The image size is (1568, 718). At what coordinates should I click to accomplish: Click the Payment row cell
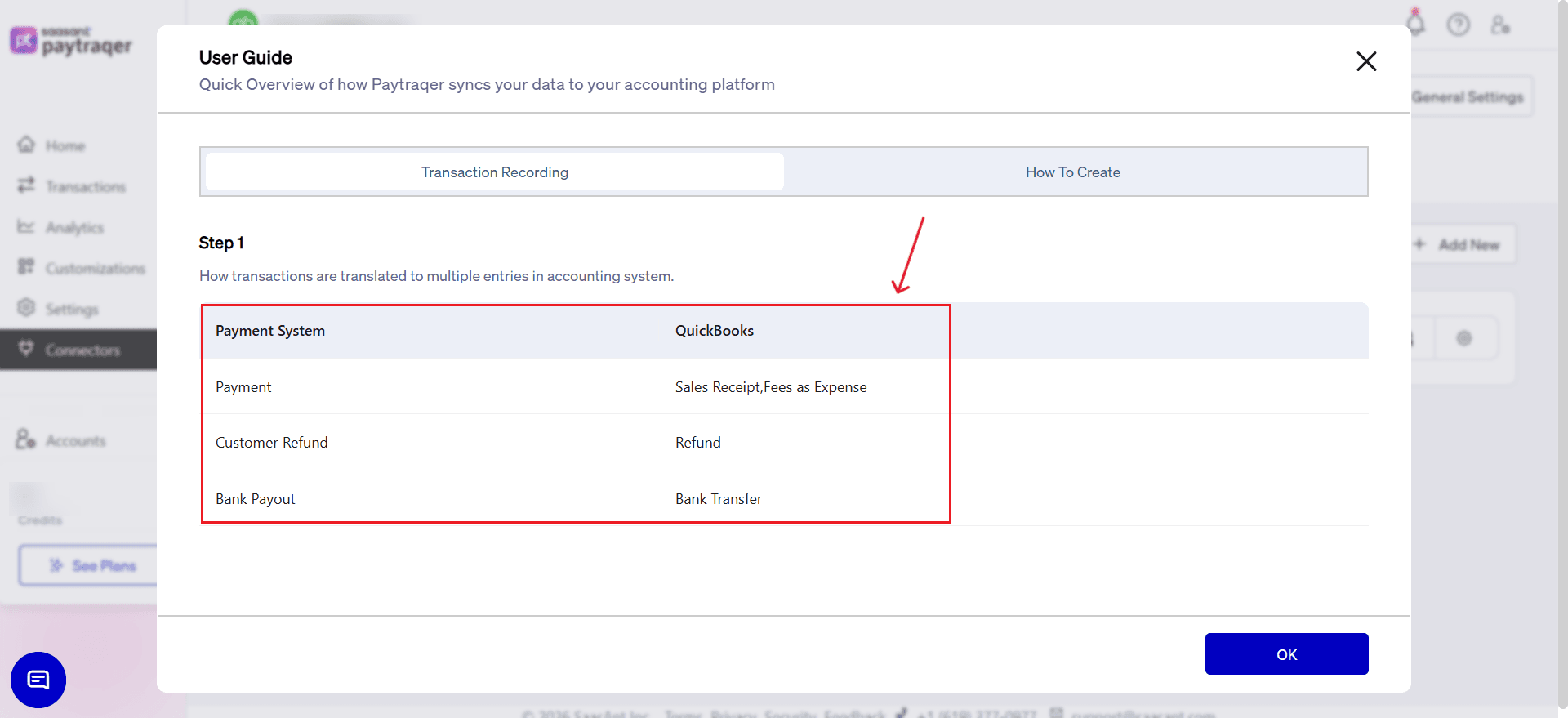pos(243,387)
